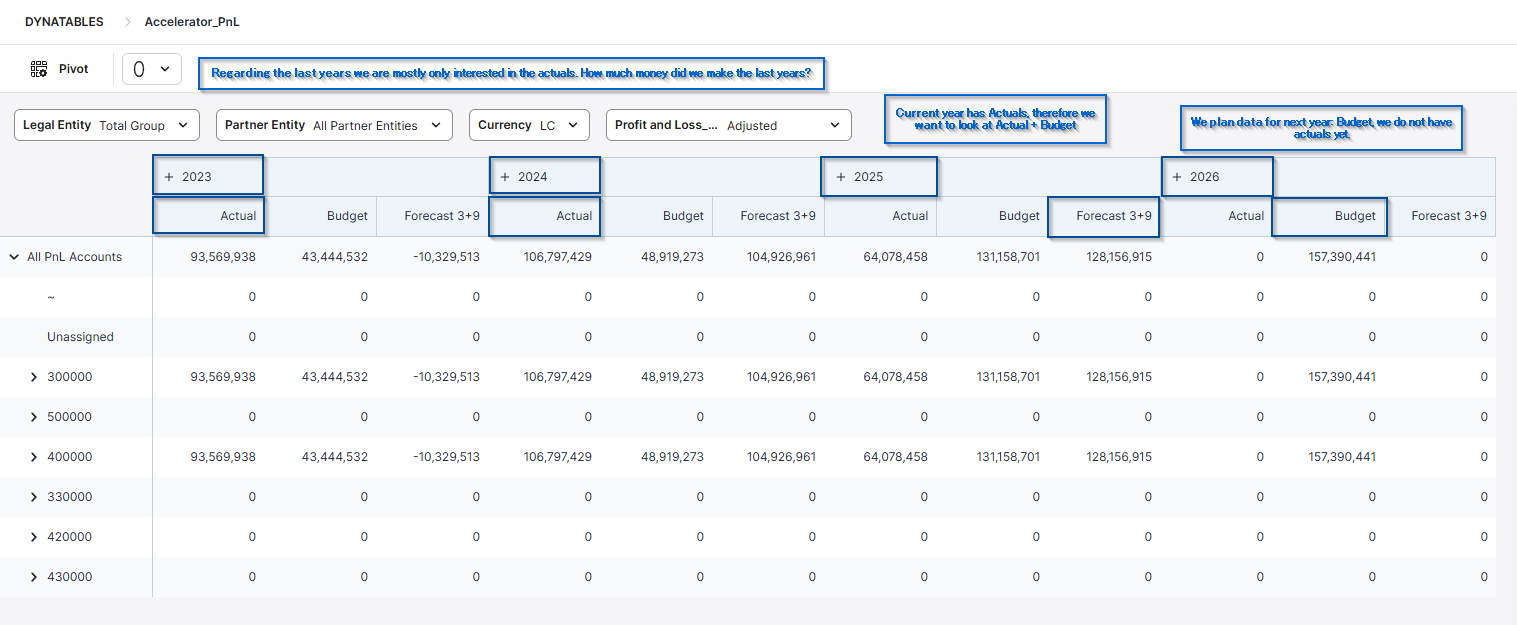Expand the 2025 year column plus icon
The width and height of the screenshot is (1517, 625).
point(841,177)
